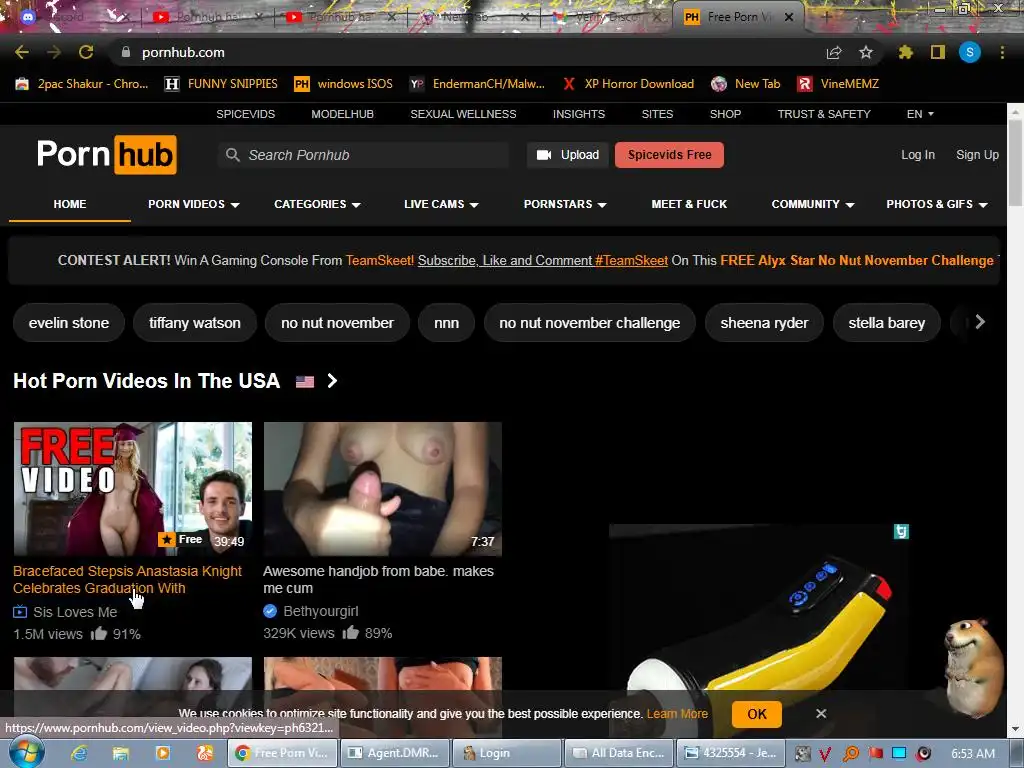Click the forward navigation arrow

coord(54,52)
